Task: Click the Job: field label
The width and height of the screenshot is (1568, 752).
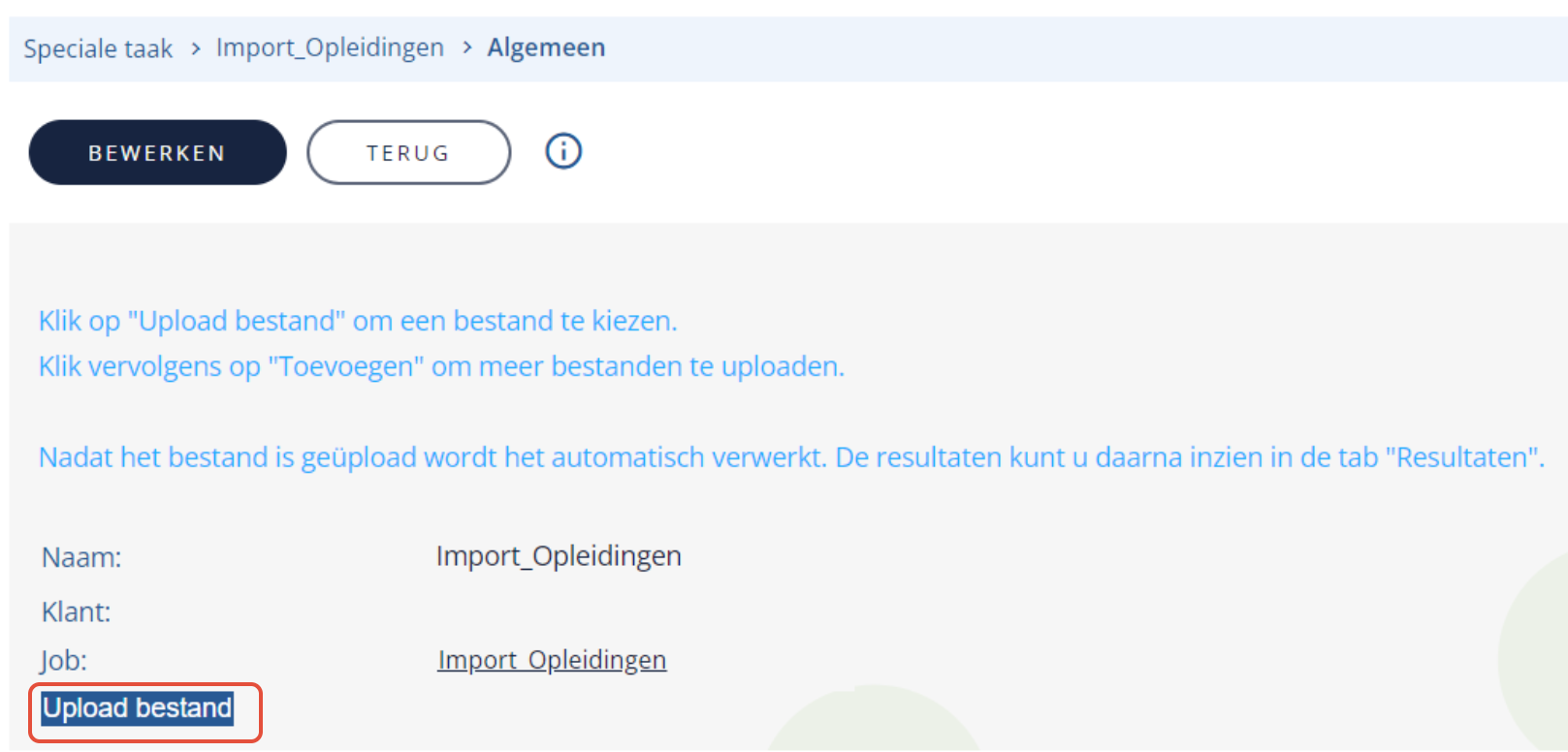Action: pos(64,661)
